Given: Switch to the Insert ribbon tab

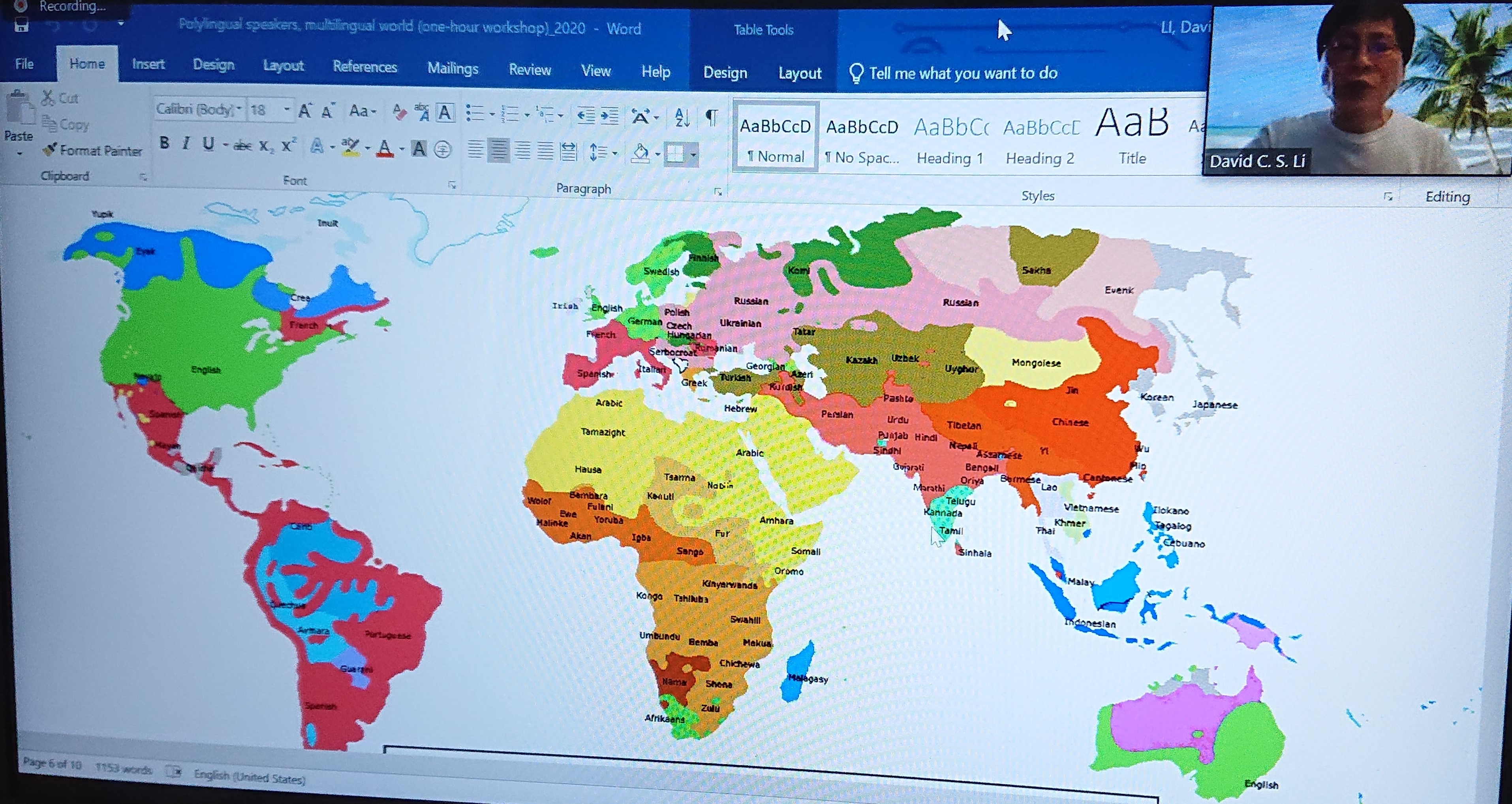Looking at the screenshot, I should point(148,64).
